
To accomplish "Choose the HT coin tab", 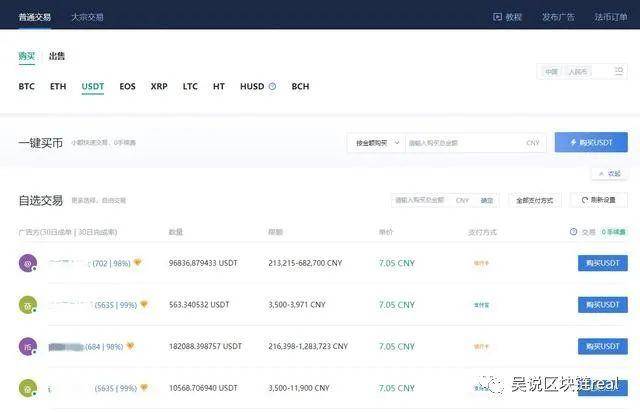I will point(219,87).
